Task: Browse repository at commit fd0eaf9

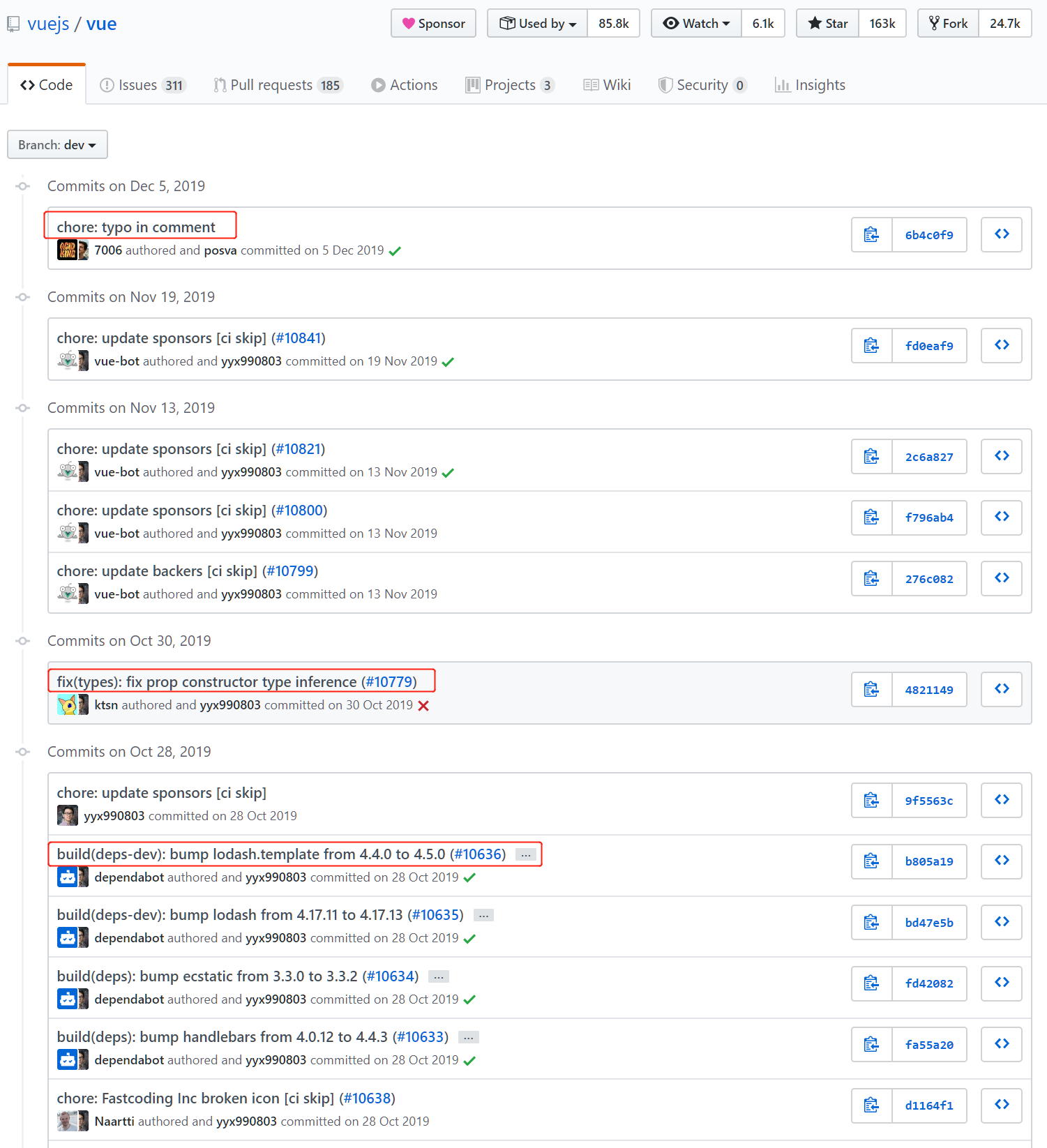Action: [x=1002, y=345]
